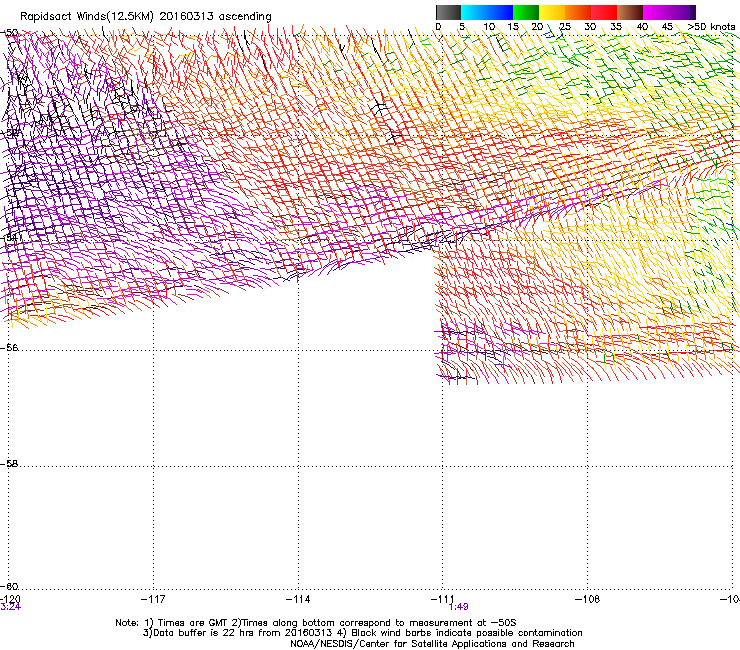
Task: Click the date '20160313' in the title
Action: pyautogui.click(x=186, y=17)
